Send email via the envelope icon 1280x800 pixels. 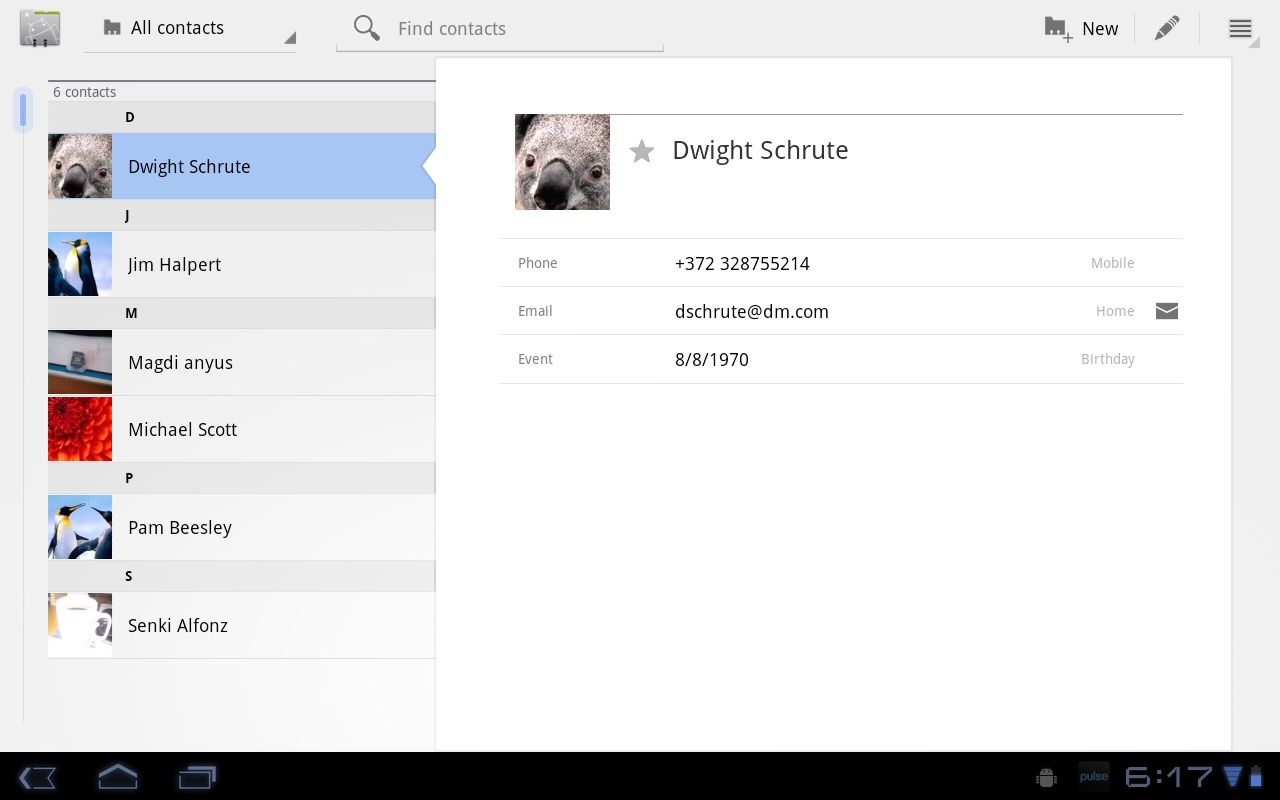point(1166,311)
